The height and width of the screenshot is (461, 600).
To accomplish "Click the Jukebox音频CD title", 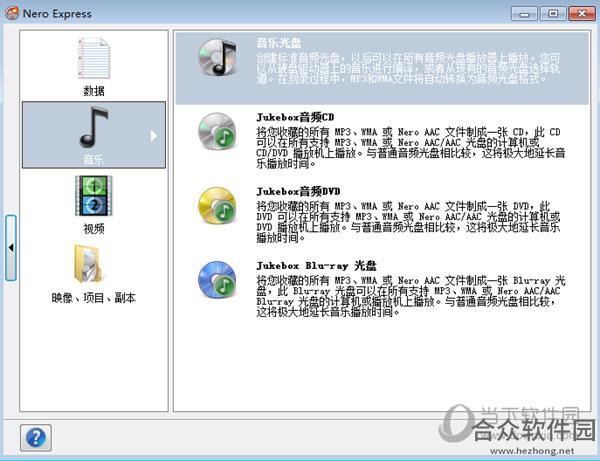I will pos(295,117).
